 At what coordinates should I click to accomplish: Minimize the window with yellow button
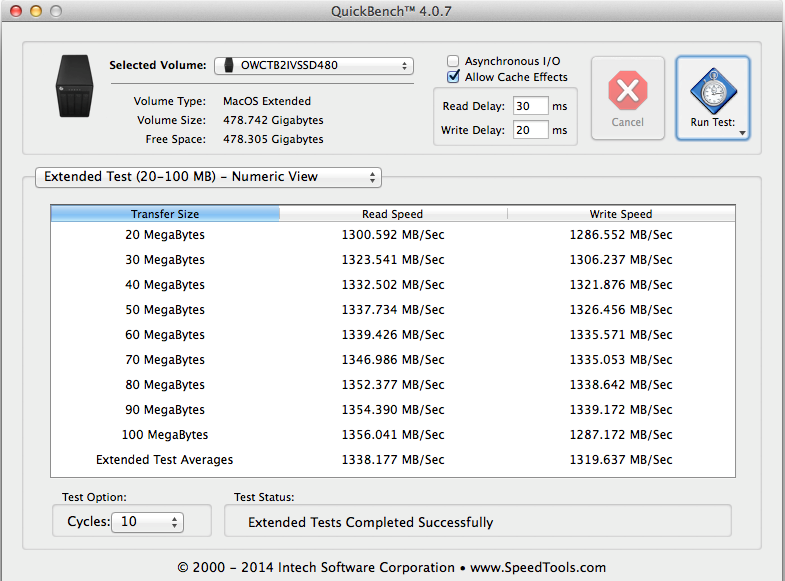[x=35, y=10]
